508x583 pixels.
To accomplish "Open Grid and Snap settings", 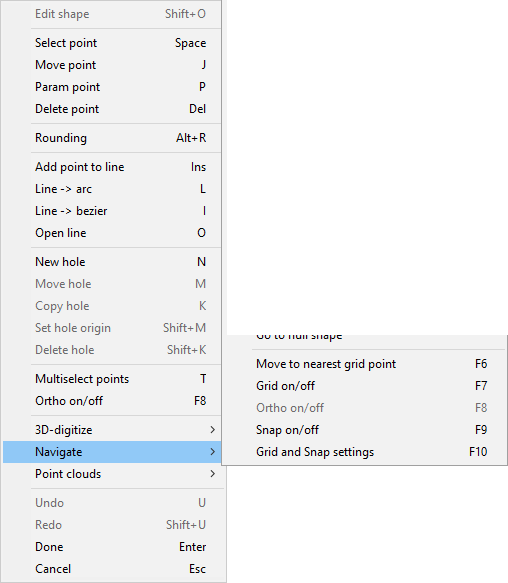I will pyautogui.click(x=364, y=452).
